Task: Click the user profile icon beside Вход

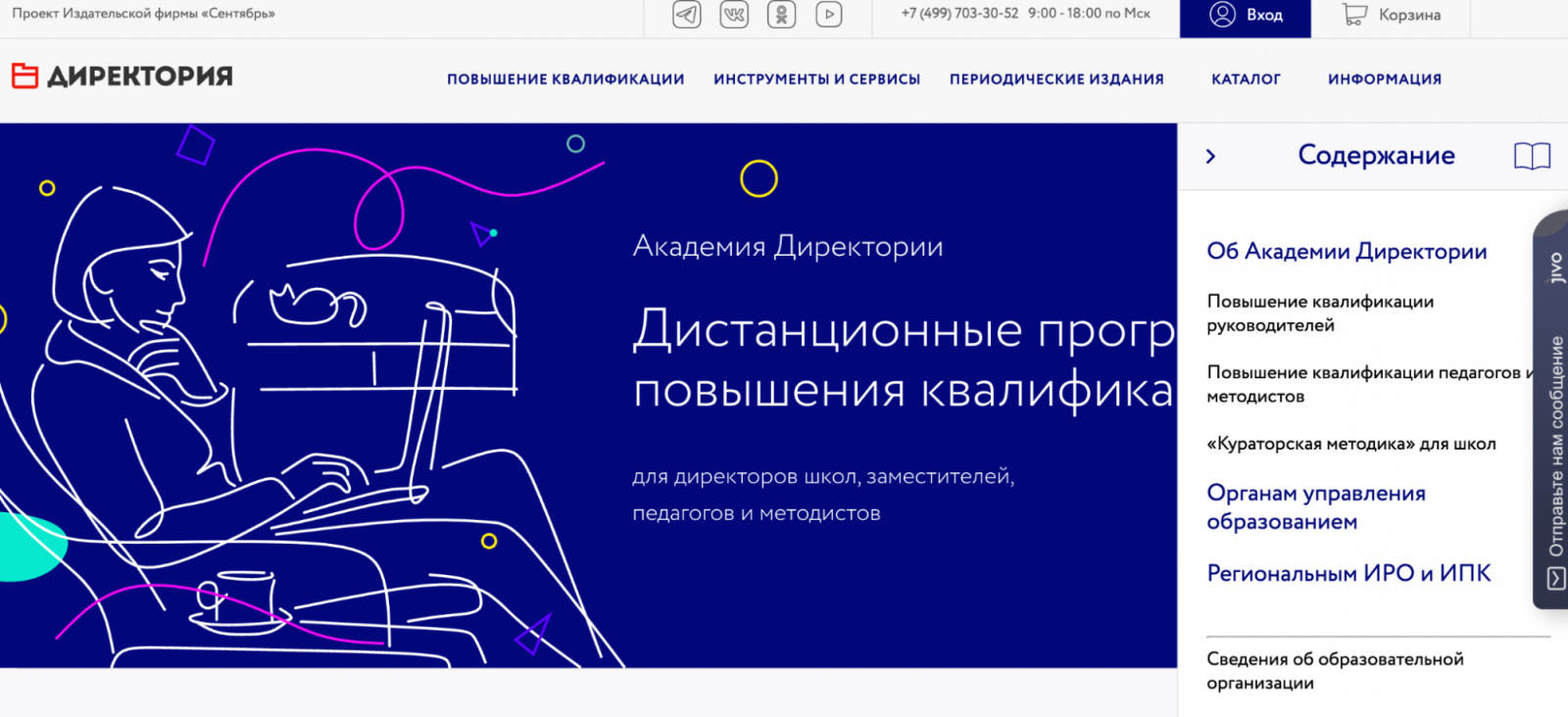Action: (1222, 14)
